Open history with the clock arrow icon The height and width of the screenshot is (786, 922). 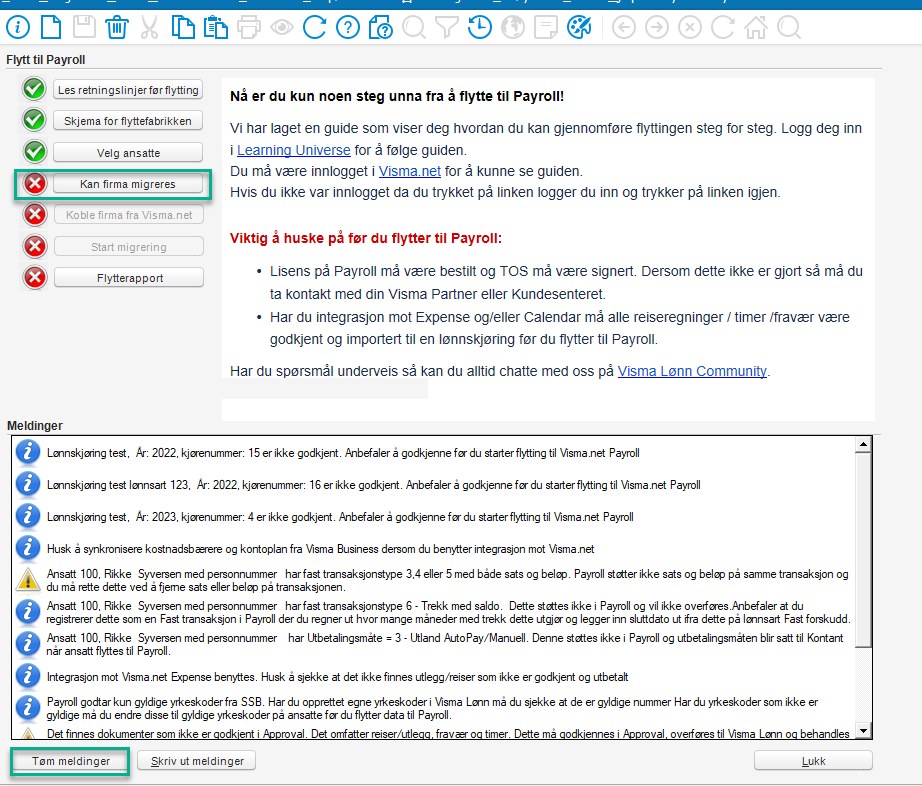coord(480,27)
